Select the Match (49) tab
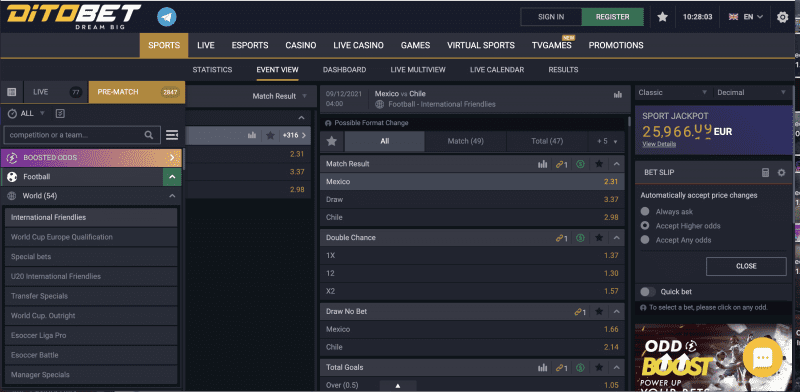The image size is (800, 392). [x=465, y=141]
